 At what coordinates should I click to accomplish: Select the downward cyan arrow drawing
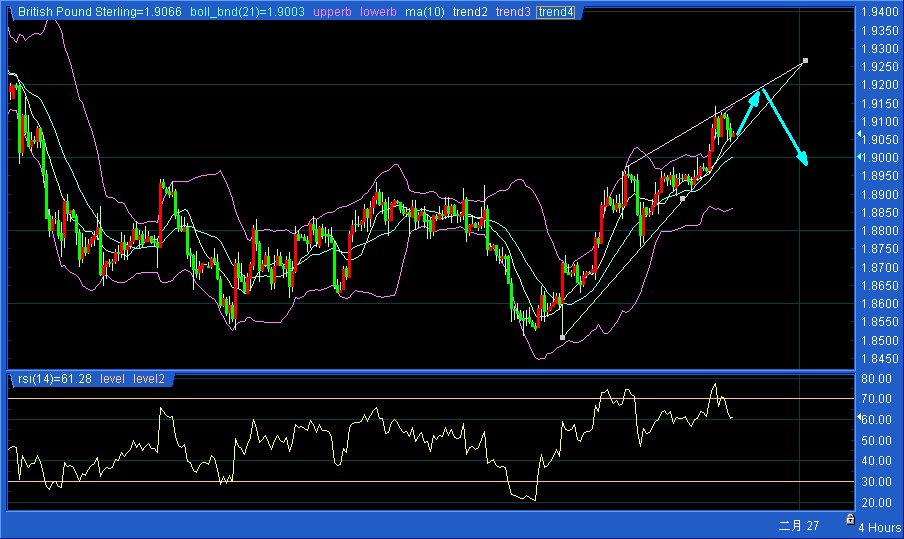click(x=786, y=128)
